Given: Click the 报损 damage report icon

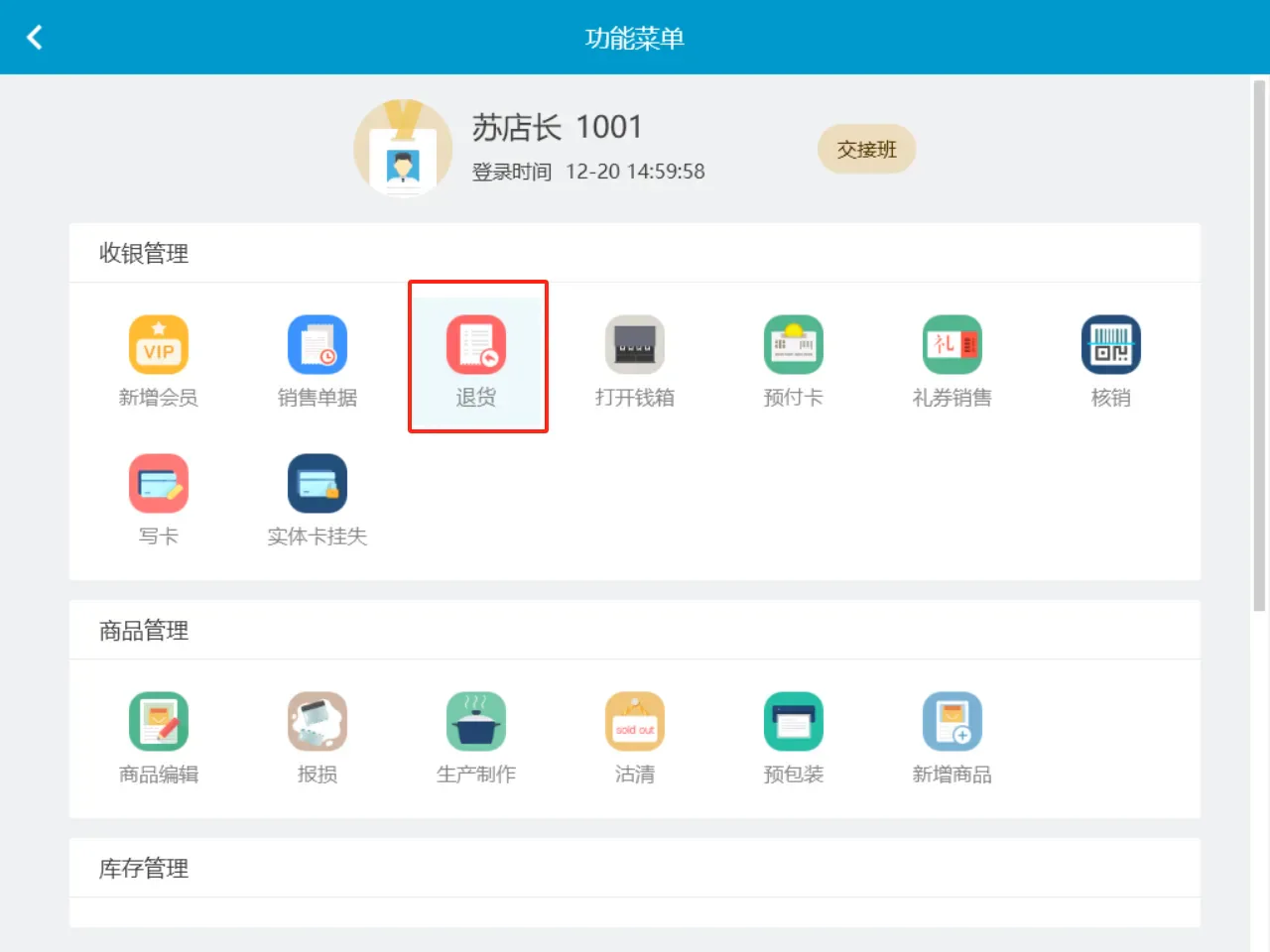Looking at the screenshot, I should (317, 721).
